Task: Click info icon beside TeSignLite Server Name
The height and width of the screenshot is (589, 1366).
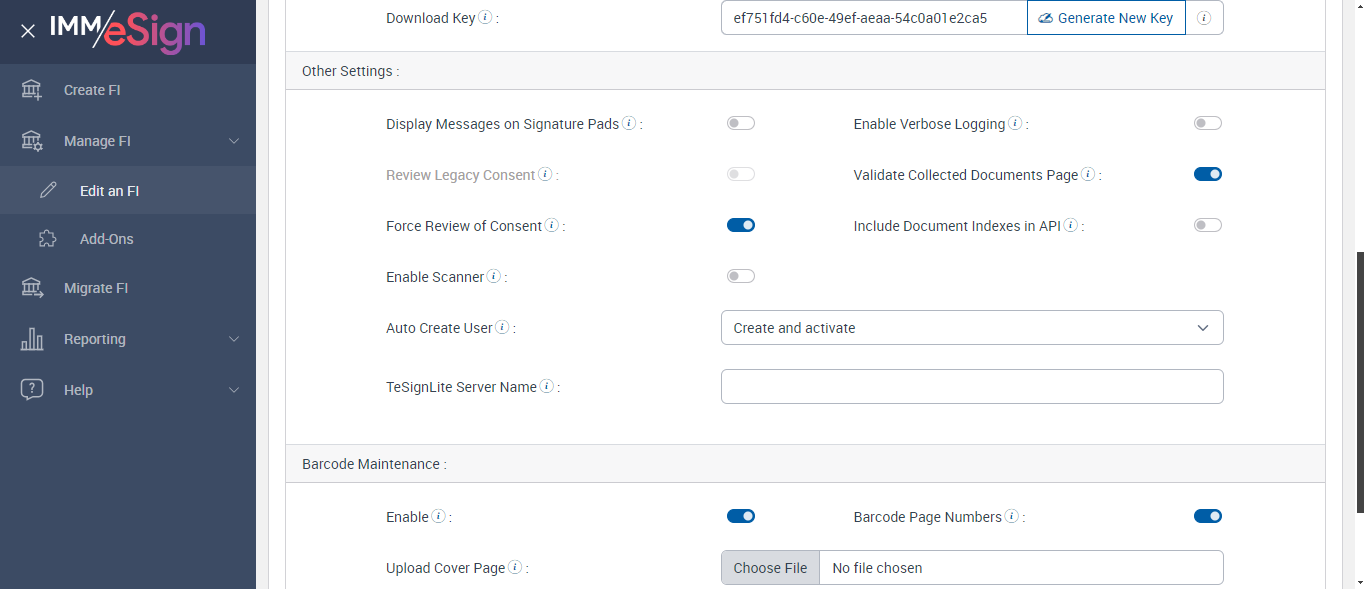Action: (547, 387)
